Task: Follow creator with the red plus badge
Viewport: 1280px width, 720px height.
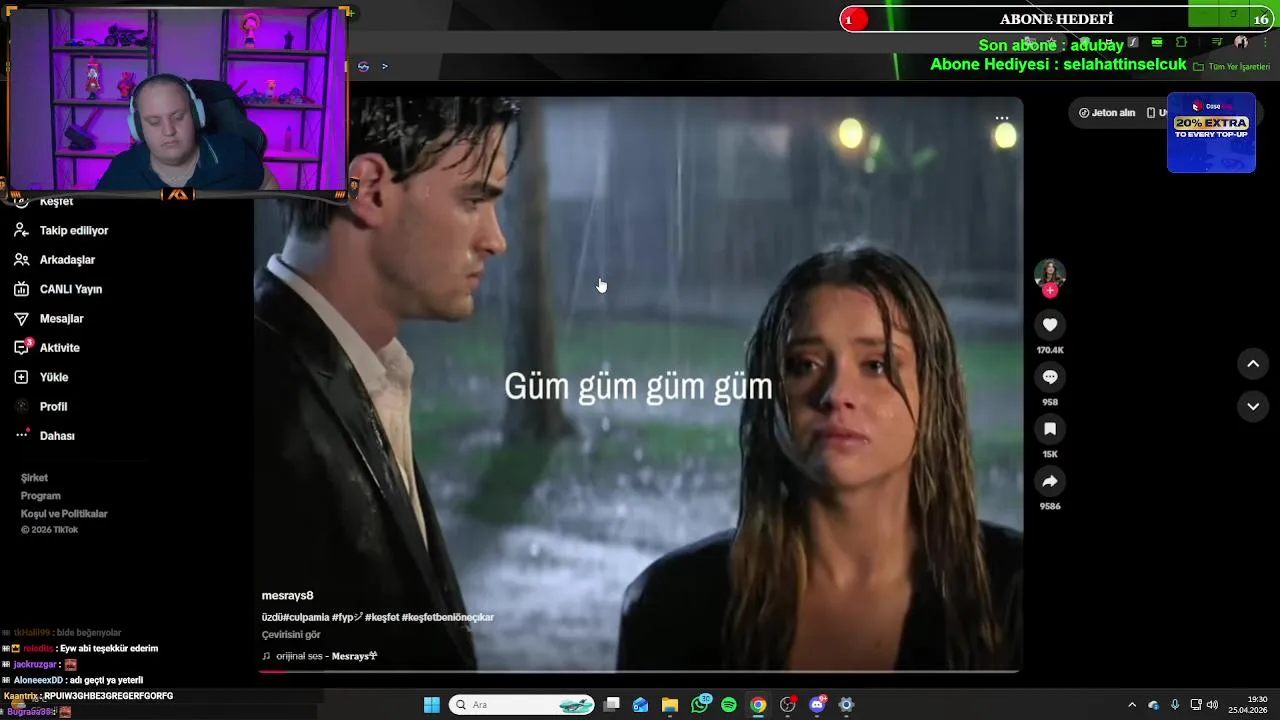Action: (x=1050, y=291)
